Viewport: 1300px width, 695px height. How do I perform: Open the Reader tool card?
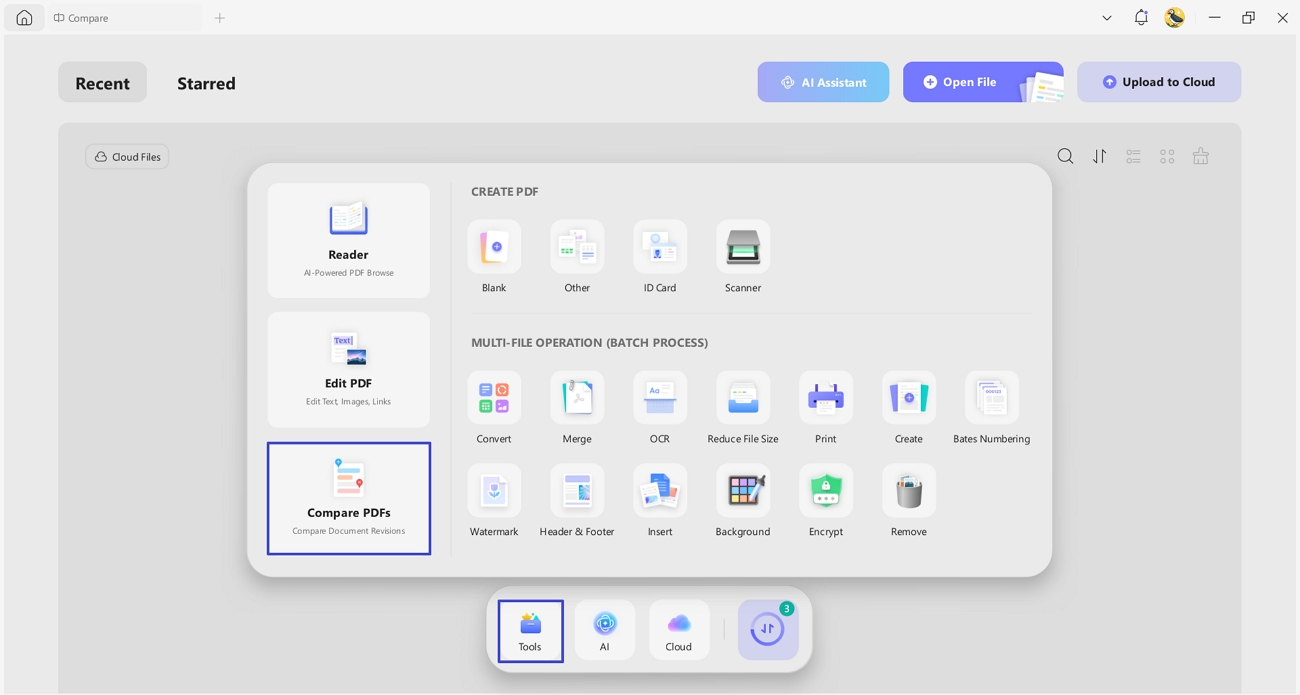pos(349,240)
